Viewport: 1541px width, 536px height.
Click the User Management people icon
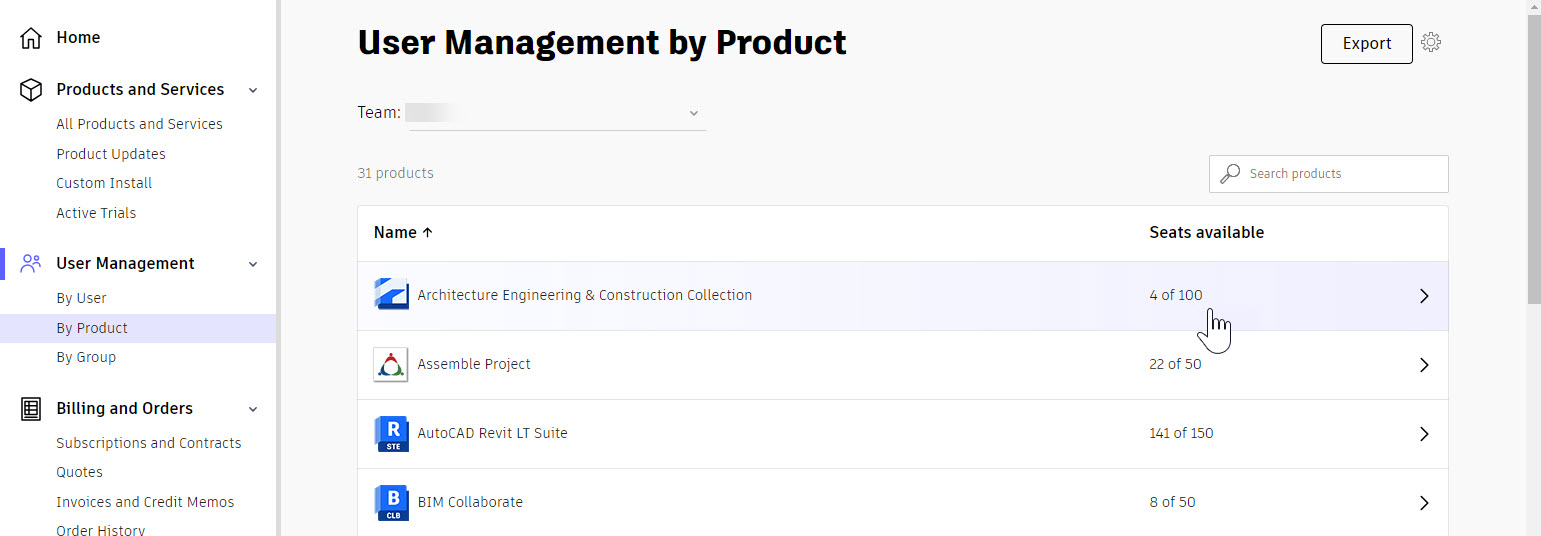pos(31,264)
